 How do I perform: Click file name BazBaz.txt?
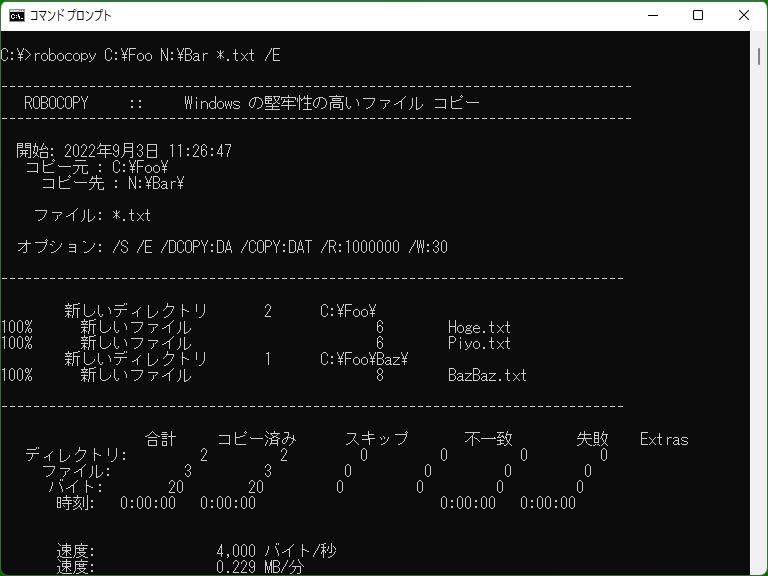click(487, 375)
